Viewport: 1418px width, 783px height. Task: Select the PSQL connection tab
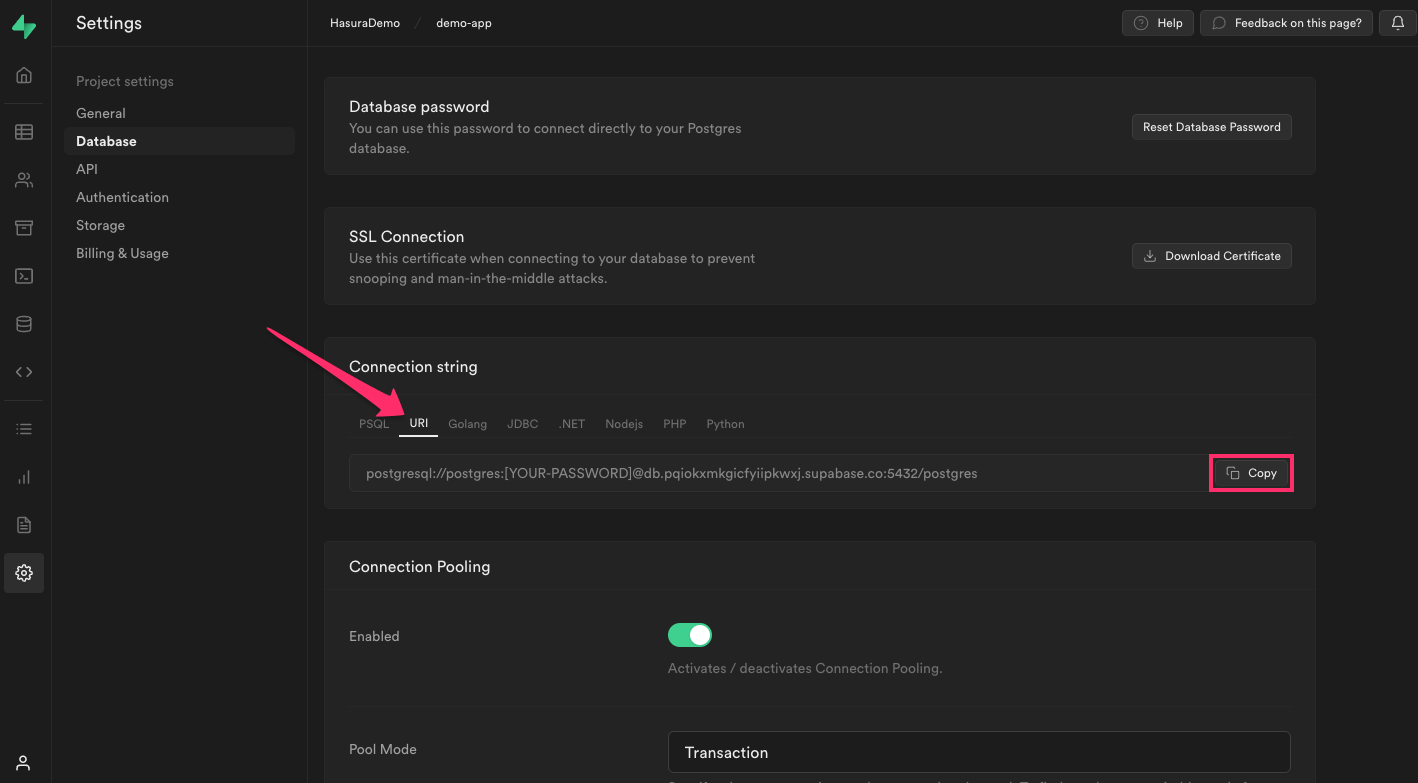(373, 423)
